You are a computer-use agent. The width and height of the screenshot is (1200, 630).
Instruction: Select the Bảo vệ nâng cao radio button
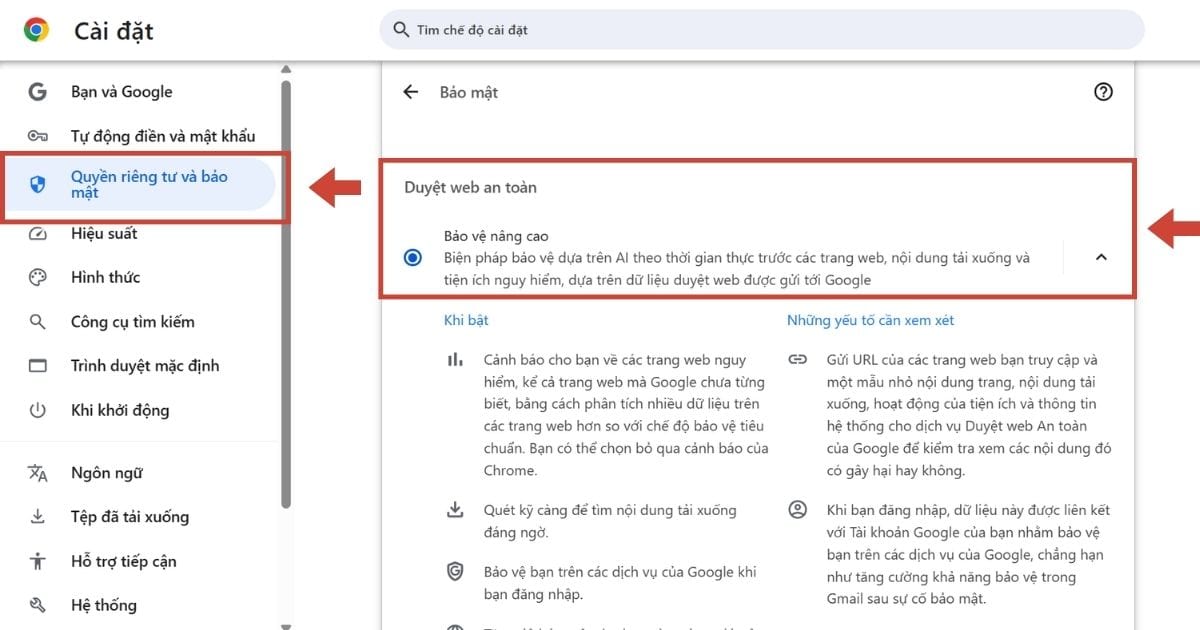tap(413, 258)
